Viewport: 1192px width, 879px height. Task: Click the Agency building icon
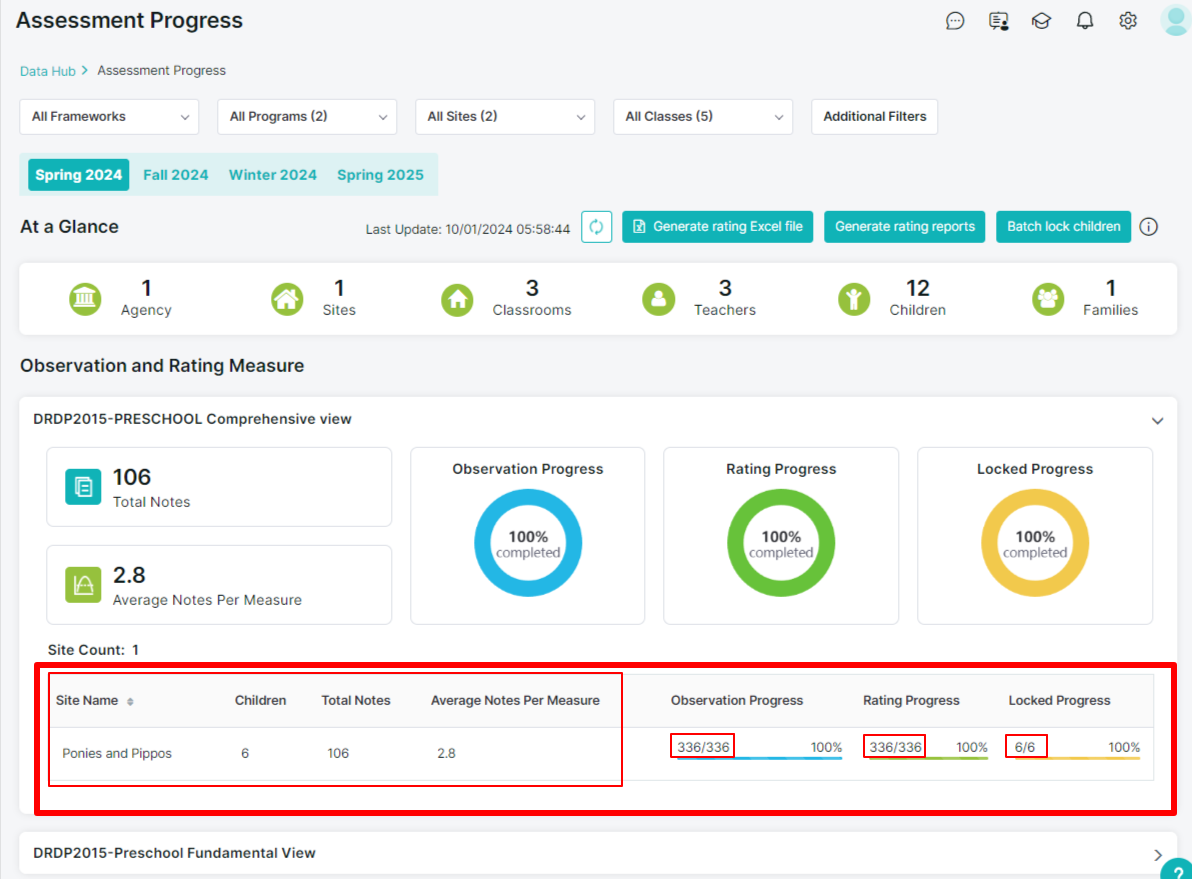coord(85,299)
